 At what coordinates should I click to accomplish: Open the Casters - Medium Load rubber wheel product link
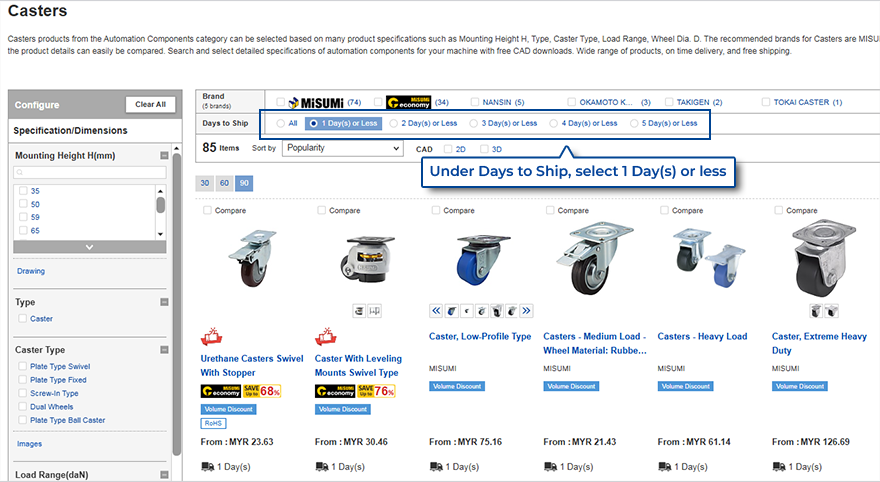point(595,343)
